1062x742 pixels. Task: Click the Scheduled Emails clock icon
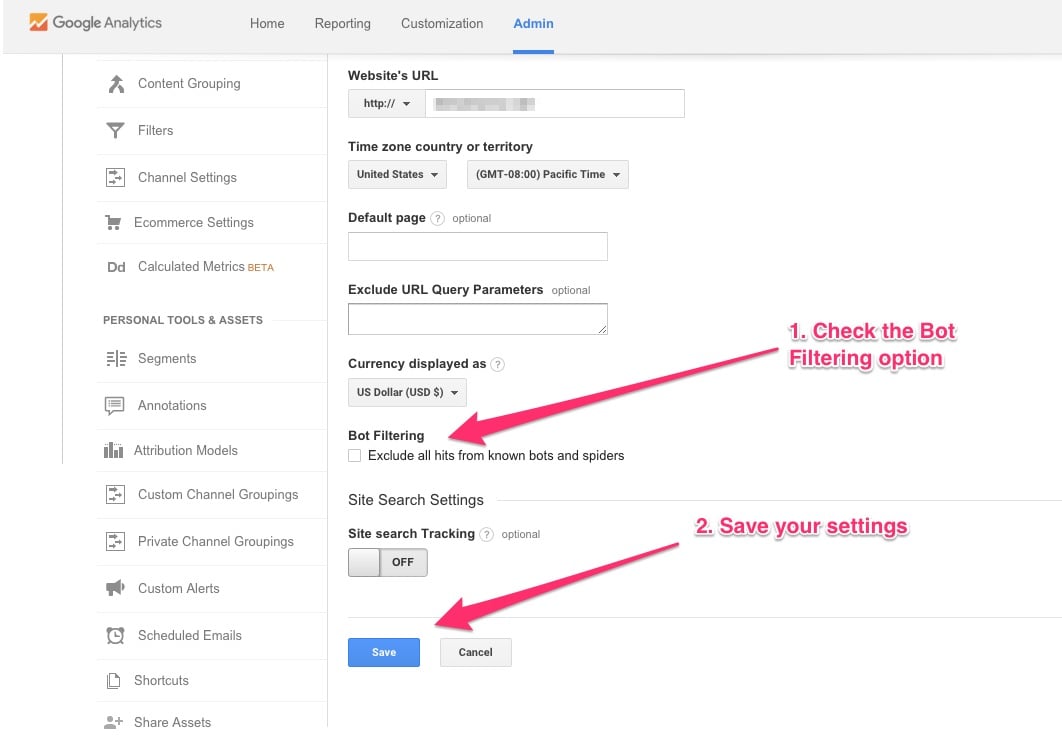click(116, 636)
